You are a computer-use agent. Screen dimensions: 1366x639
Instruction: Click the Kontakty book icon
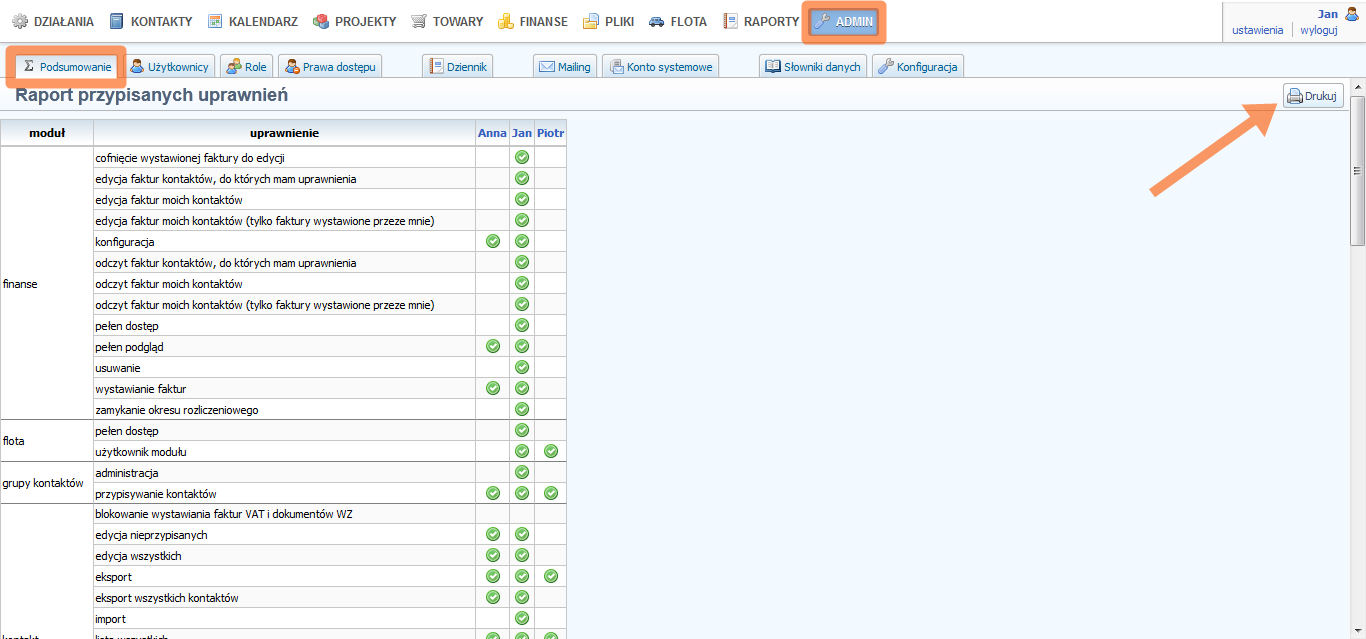[x=117, y=21]
